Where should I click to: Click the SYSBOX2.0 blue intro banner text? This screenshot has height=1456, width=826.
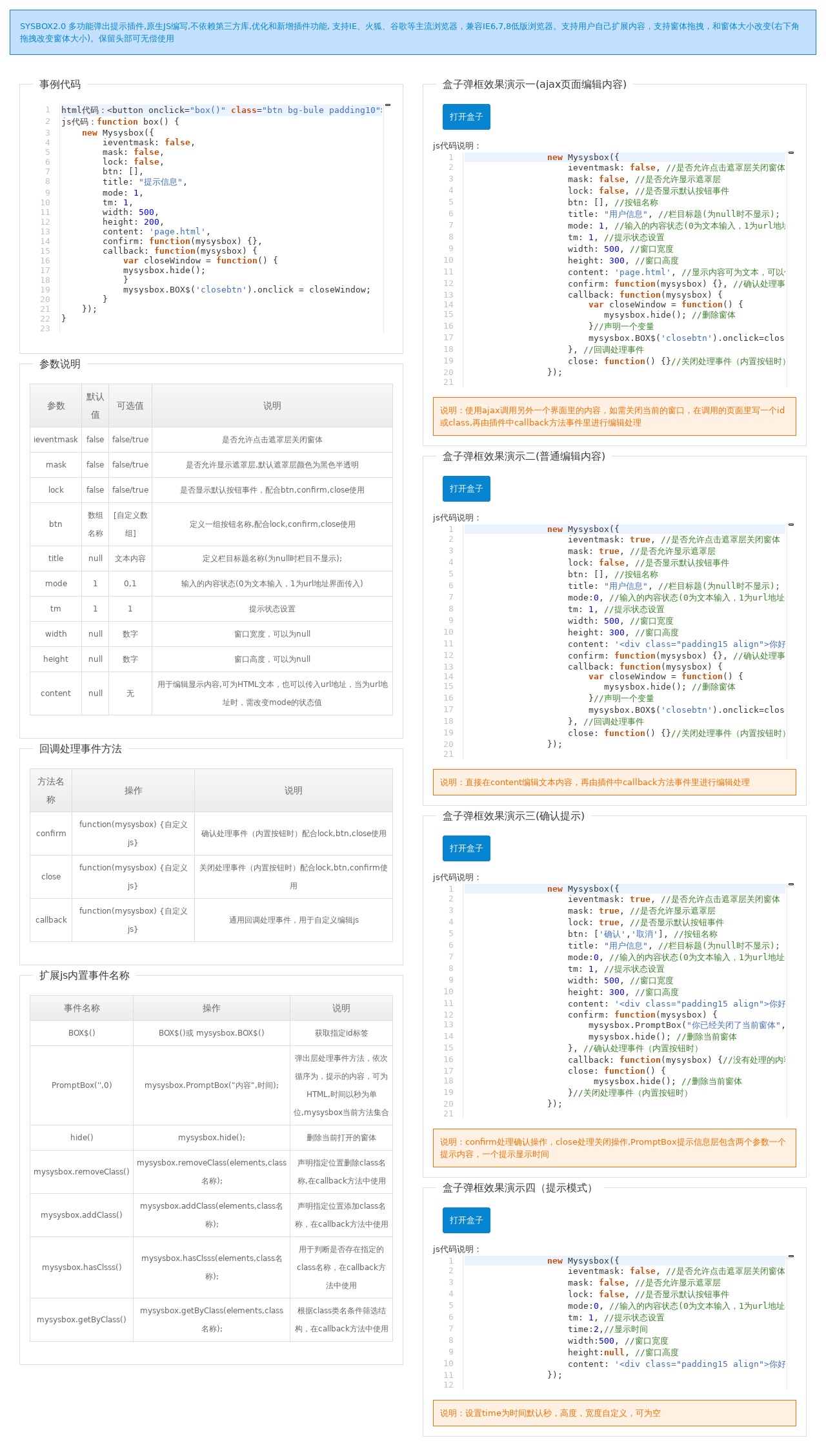pyautogui.click(x=413, y=32)
